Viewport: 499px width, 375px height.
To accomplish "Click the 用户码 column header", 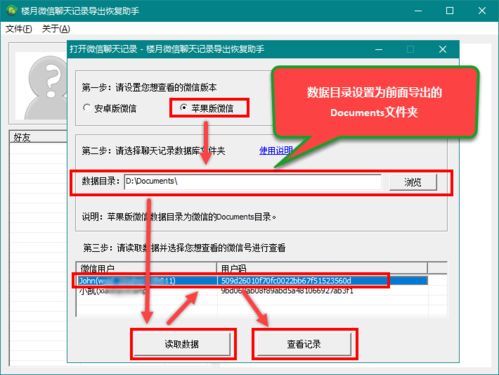I will pos(322,268).
